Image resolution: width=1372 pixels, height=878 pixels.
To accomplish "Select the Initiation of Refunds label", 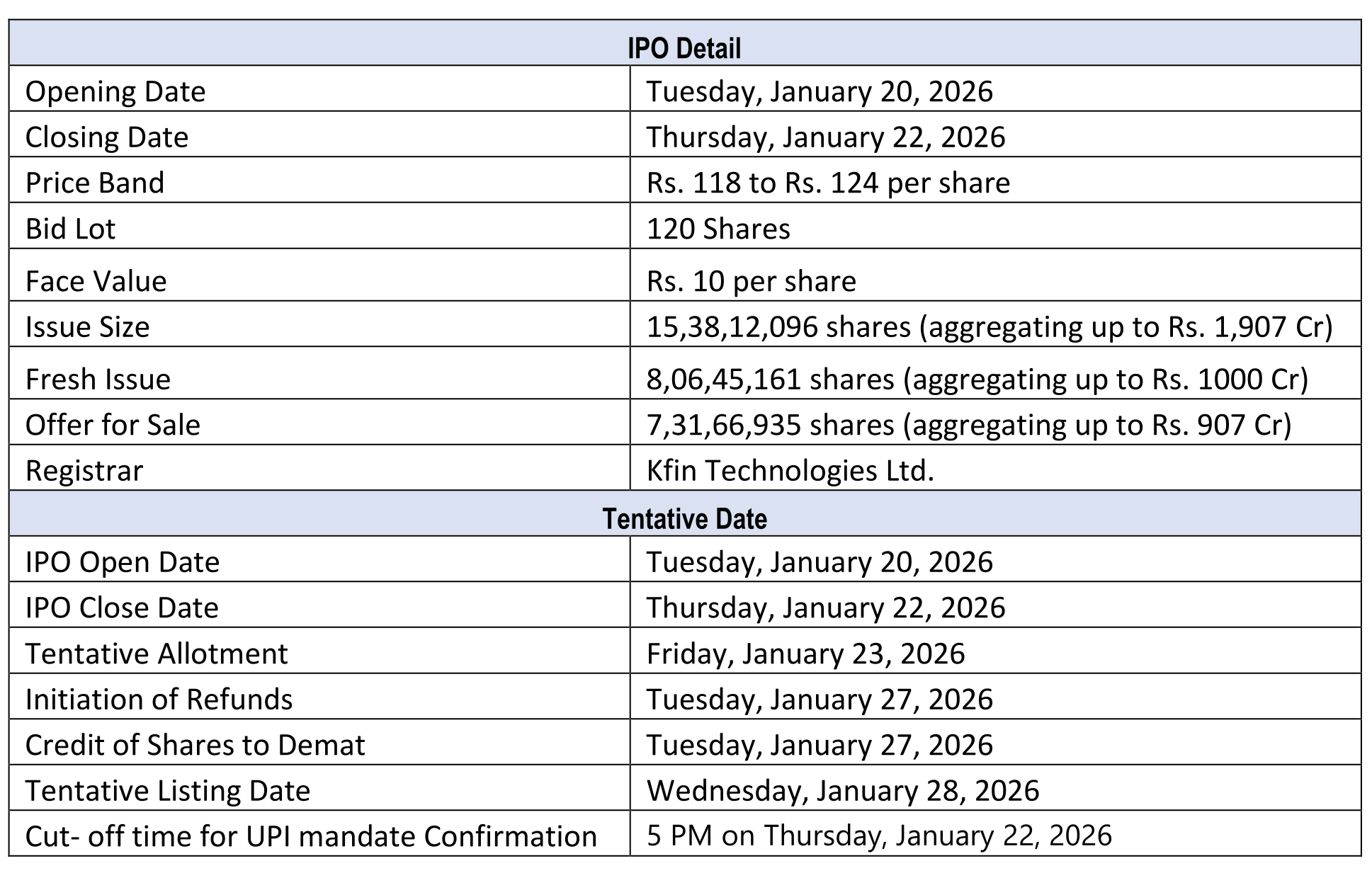I will click(x=159, y=699).
